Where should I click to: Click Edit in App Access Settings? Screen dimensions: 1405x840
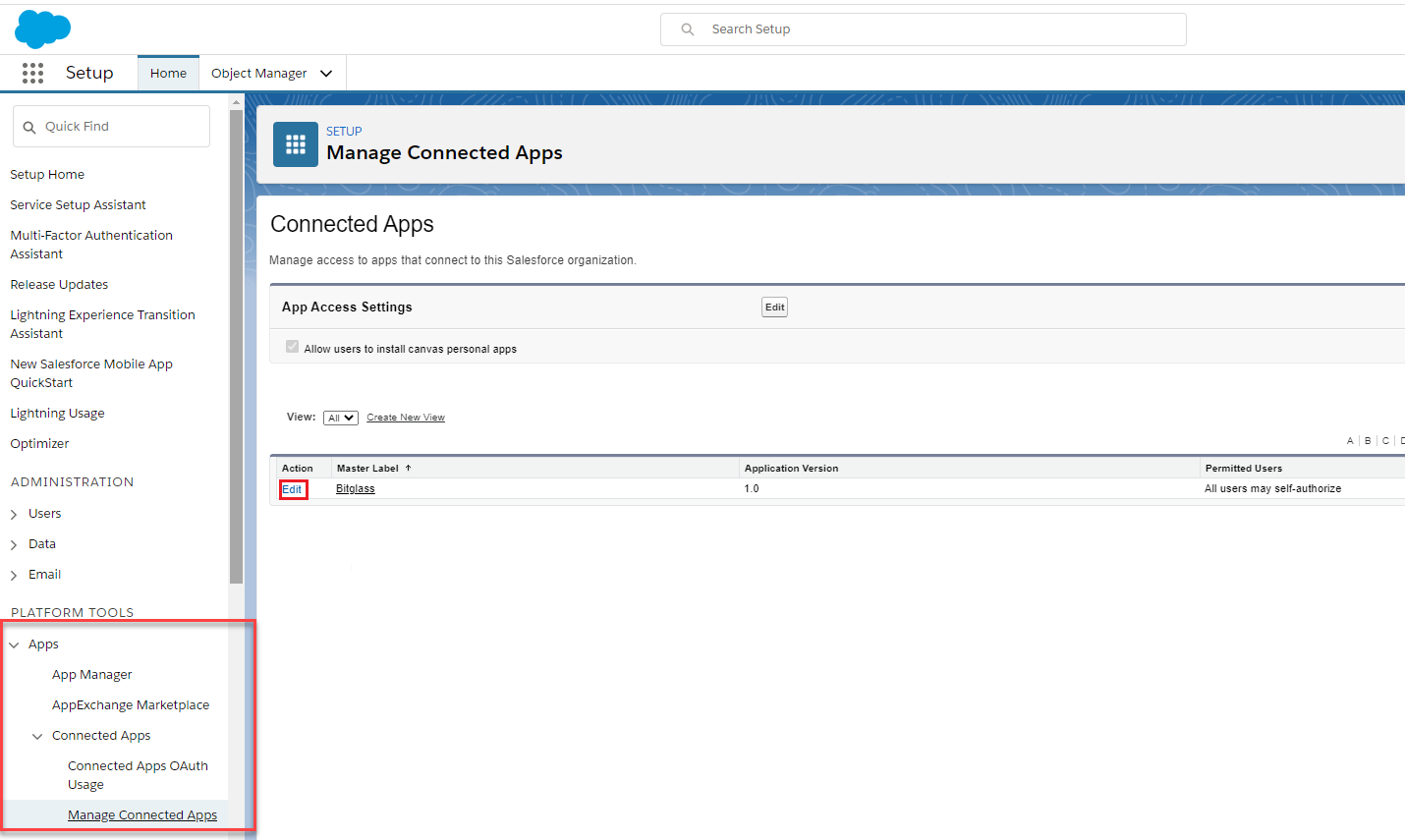[x=774, y=307]
